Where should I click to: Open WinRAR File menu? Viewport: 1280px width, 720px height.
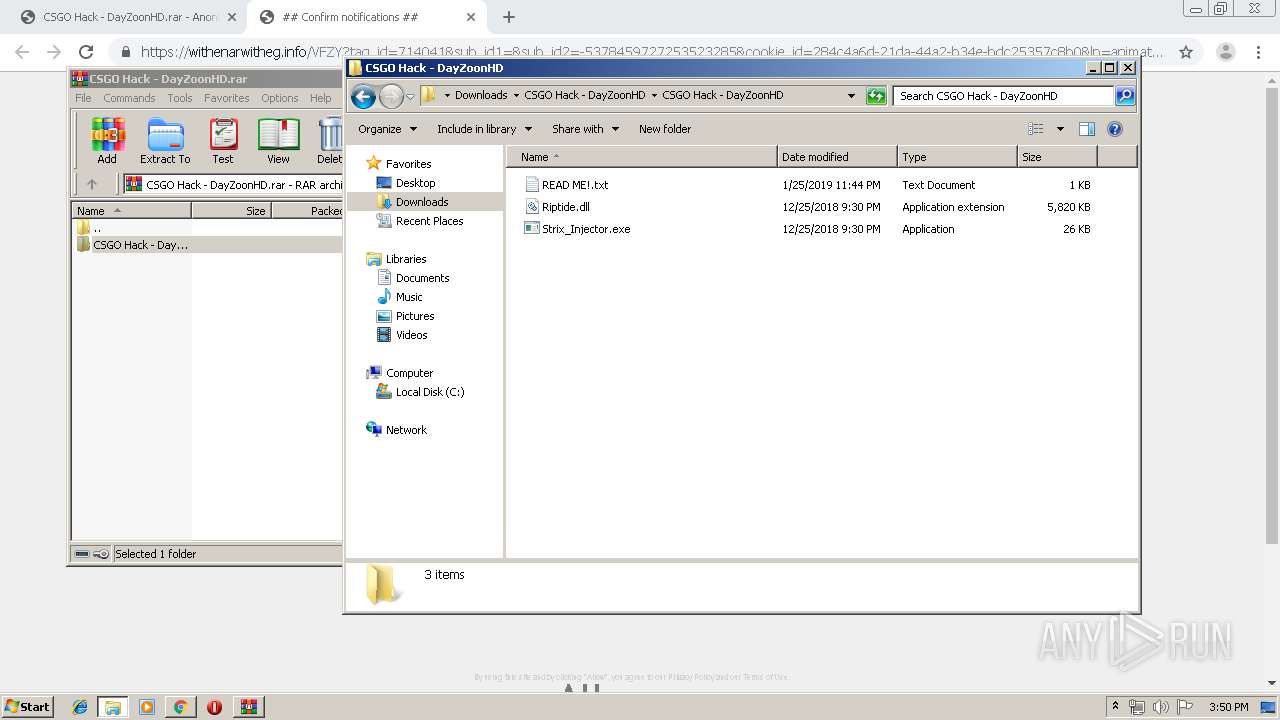tap(83, 98)
